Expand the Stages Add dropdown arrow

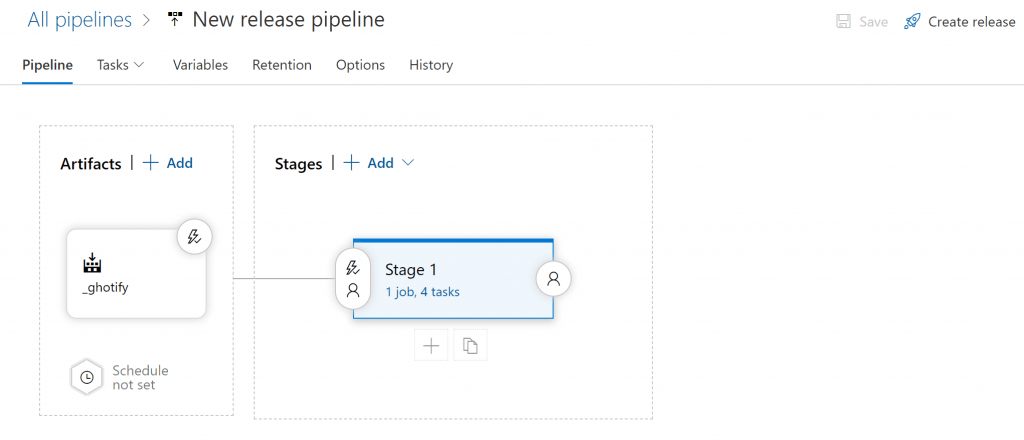[x=408, y=163]
